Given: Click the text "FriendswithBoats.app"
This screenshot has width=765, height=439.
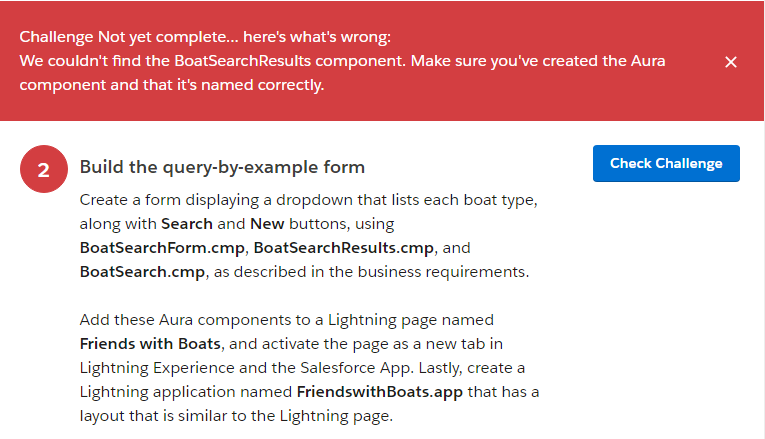Looking at the screenshot, I should coord(380,392).
